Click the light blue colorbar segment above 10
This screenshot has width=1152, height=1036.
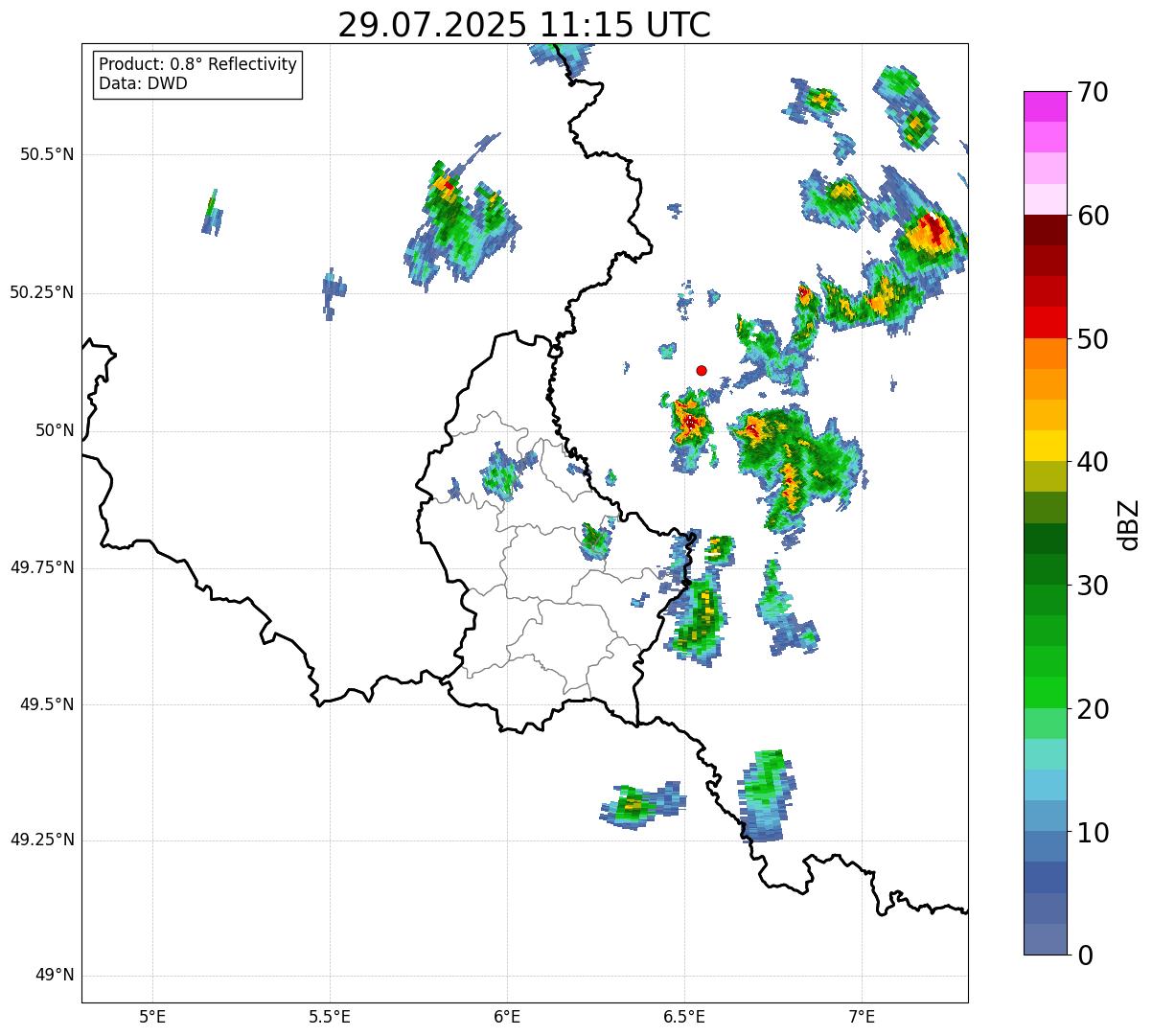[x=1045, y=817]
